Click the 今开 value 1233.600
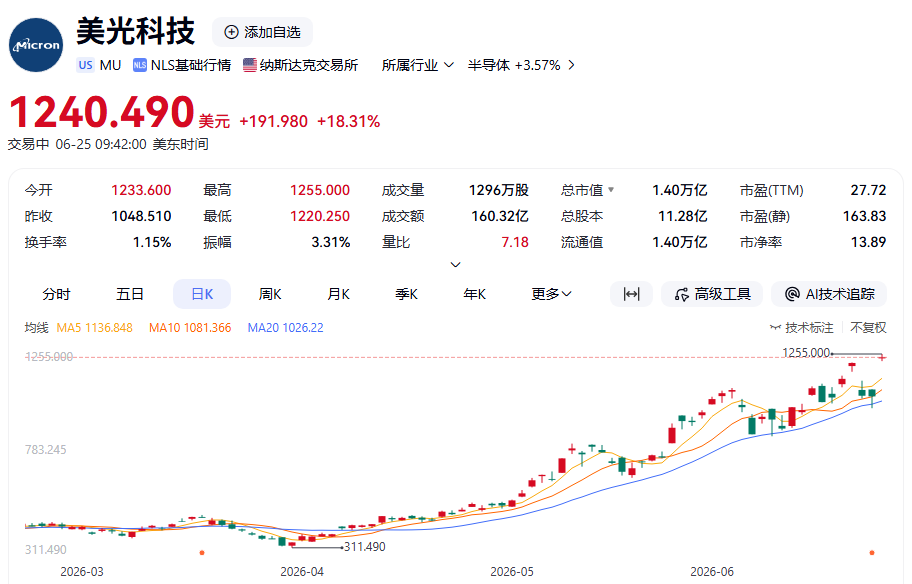912x584 pixels. pos(141,190)
